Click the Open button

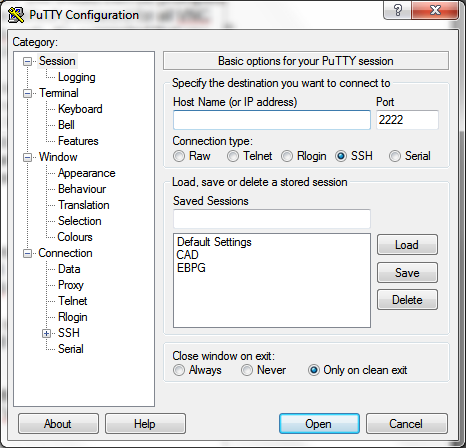coord(319,424)
